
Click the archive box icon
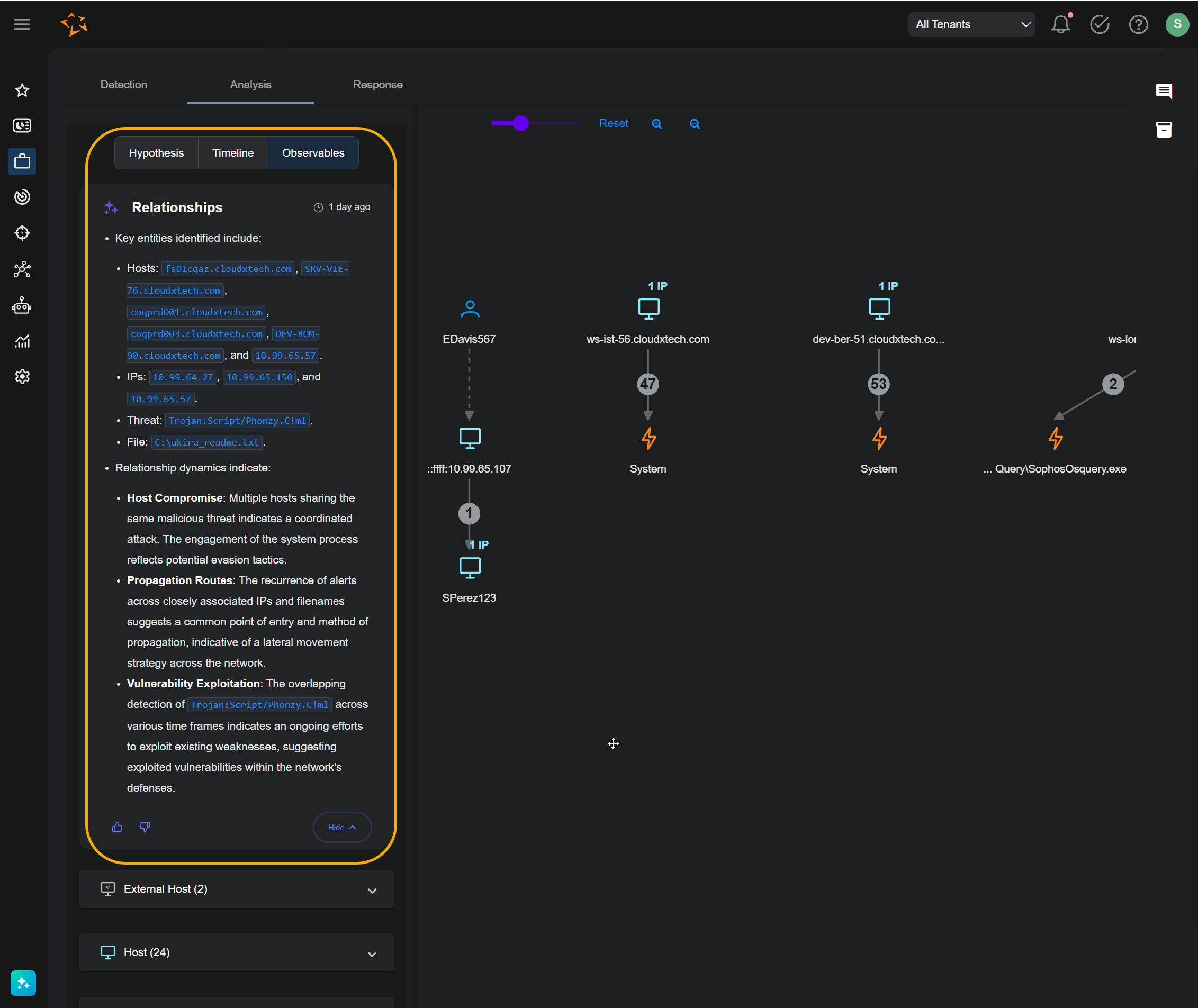point(1163,129)
